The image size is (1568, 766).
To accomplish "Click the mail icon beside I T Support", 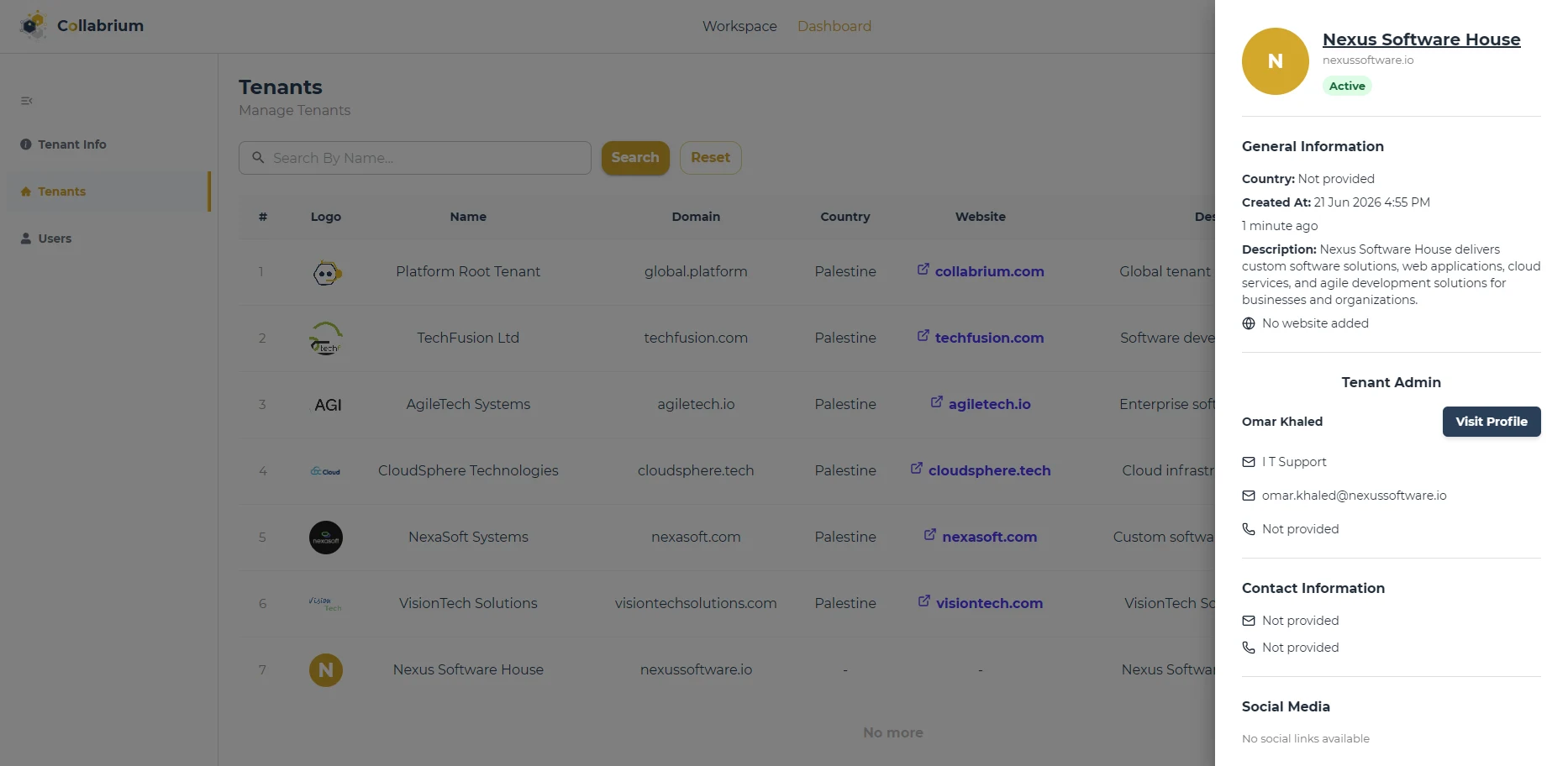I will pyautogui.click(x=1249, y=462).
